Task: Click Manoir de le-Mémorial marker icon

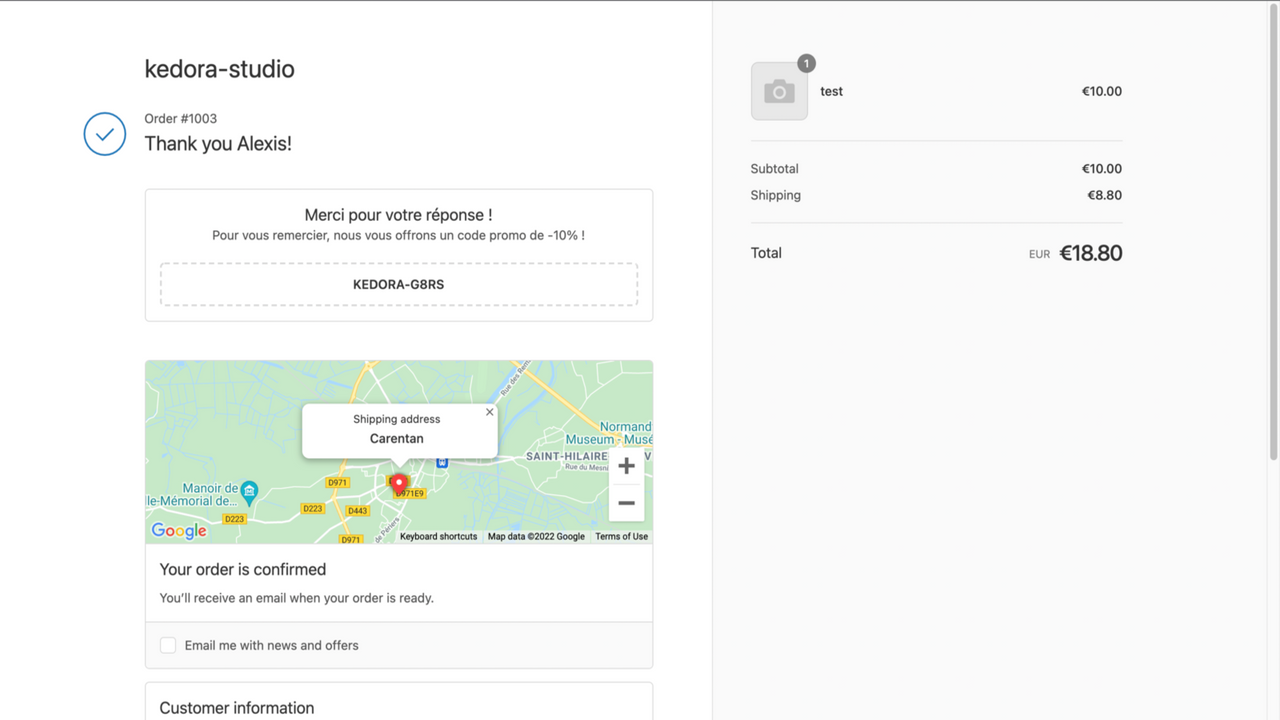Action: coord(249,491)
